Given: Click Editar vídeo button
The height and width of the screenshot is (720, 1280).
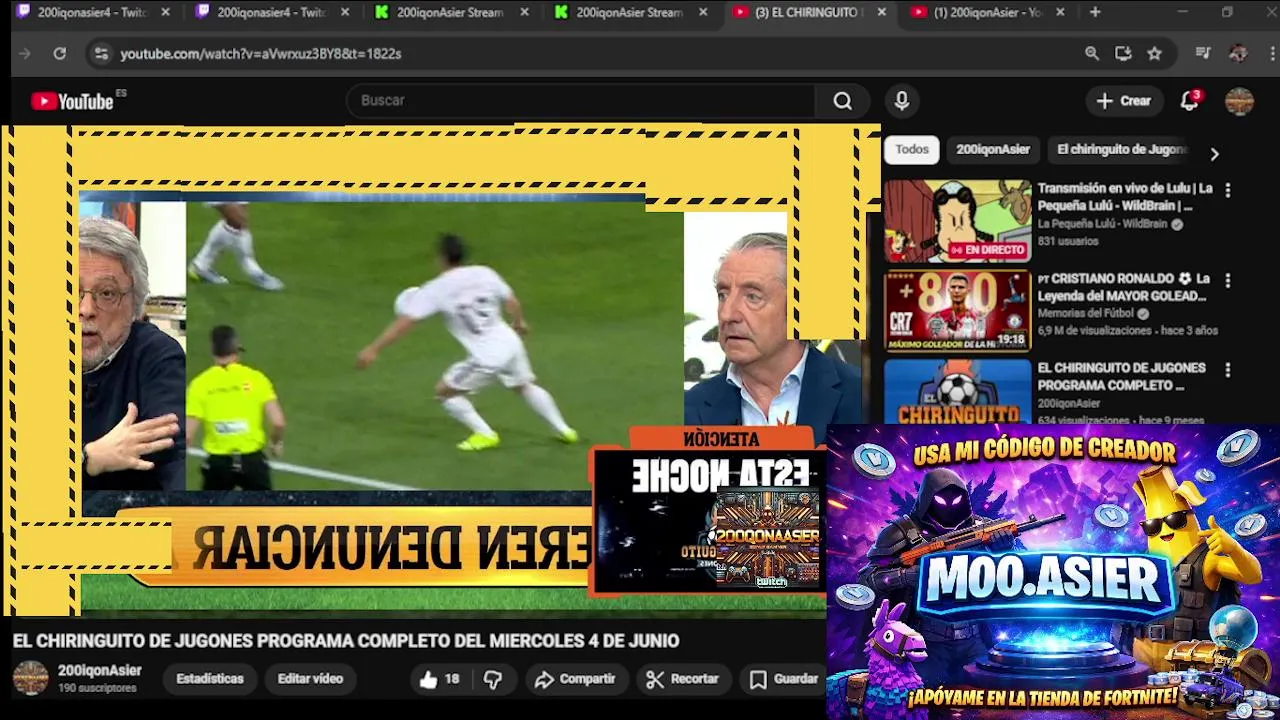Looking at the screenshot, I should [310, 679].
